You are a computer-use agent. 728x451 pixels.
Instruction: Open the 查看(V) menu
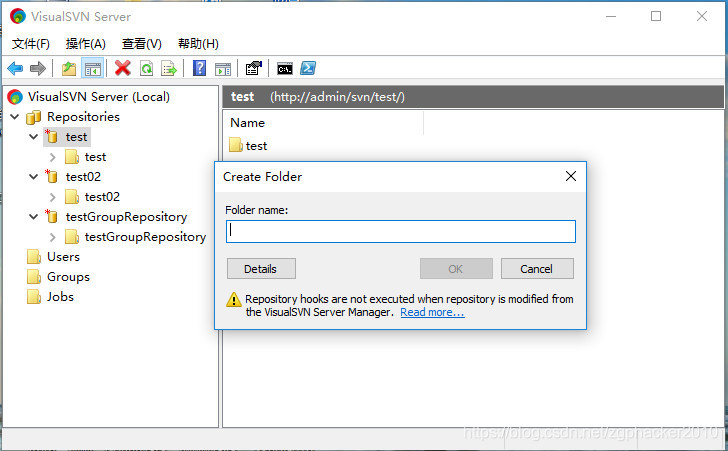142,44
